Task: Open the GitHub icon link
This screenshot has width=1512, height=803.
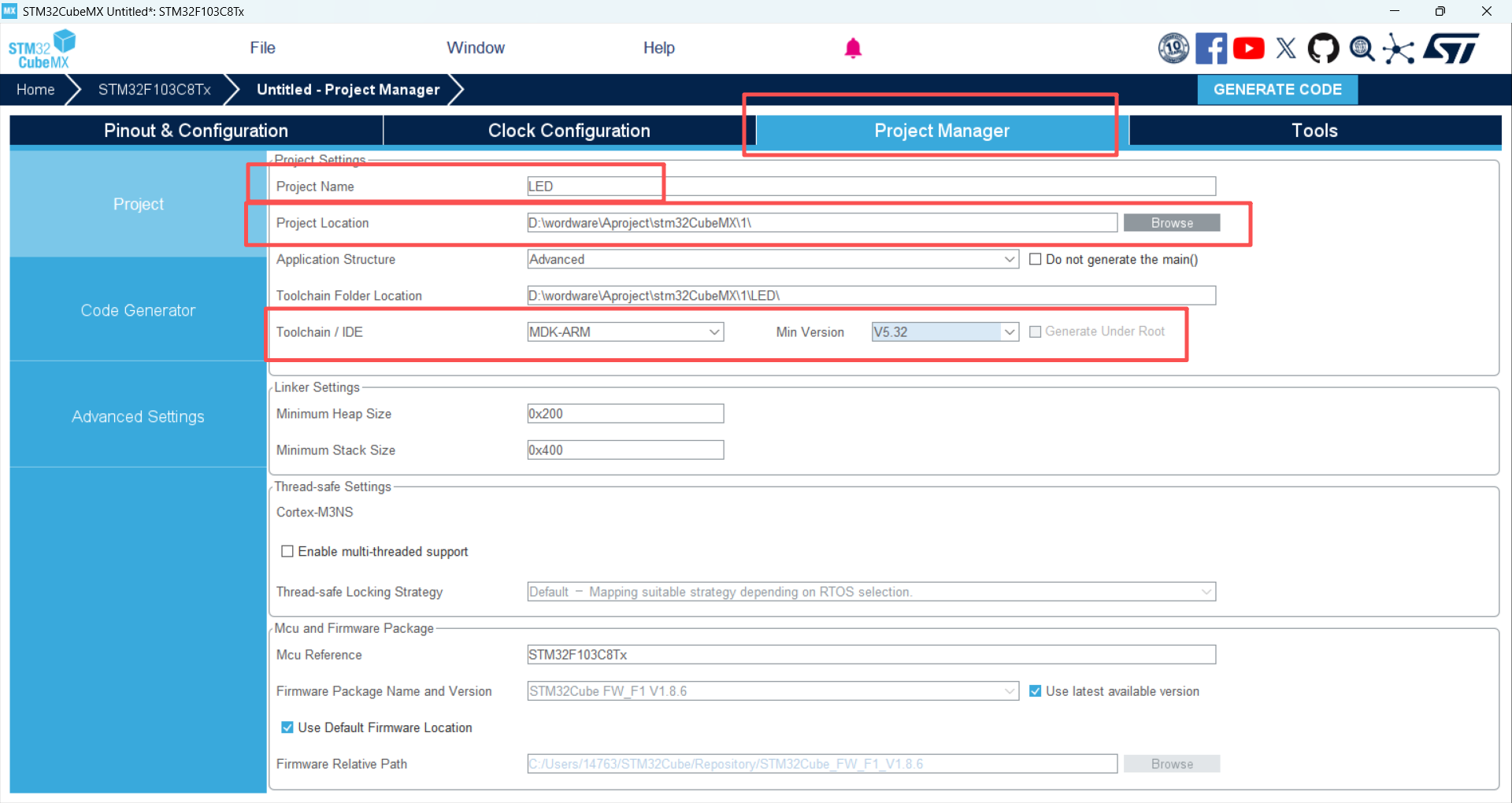Action: pos(1323,48)
